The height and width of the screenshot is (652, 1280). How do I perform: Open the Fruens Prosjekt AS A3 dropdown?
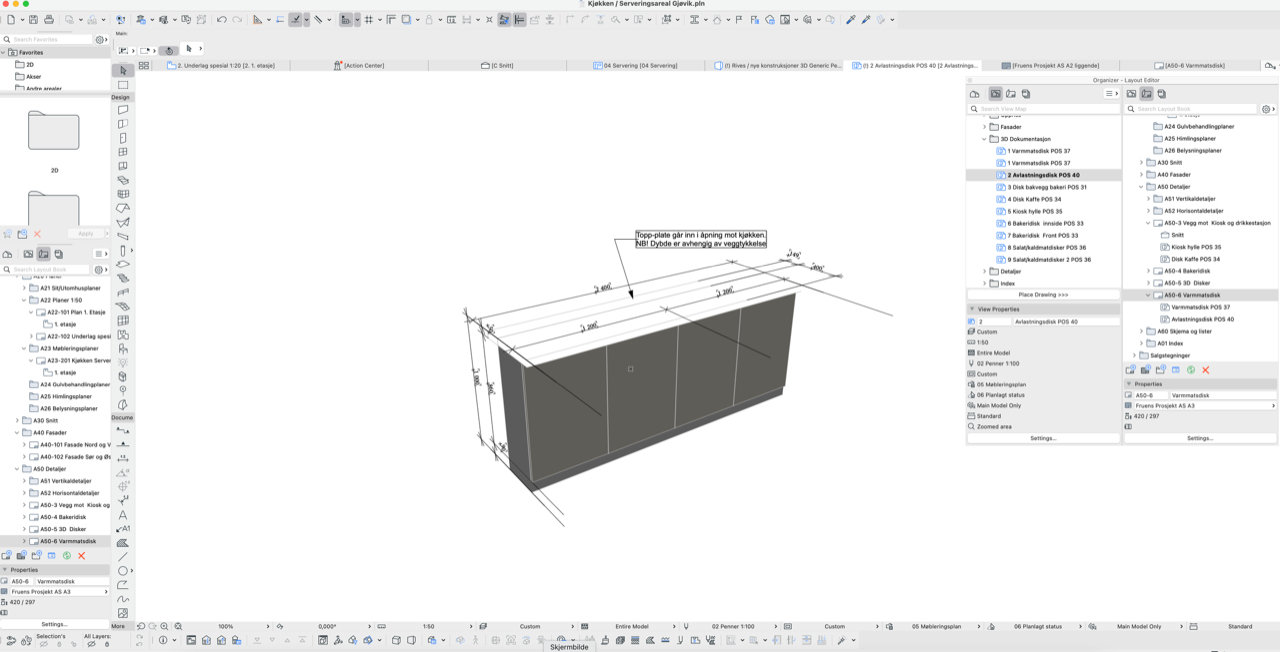[x=1200, y=406]
